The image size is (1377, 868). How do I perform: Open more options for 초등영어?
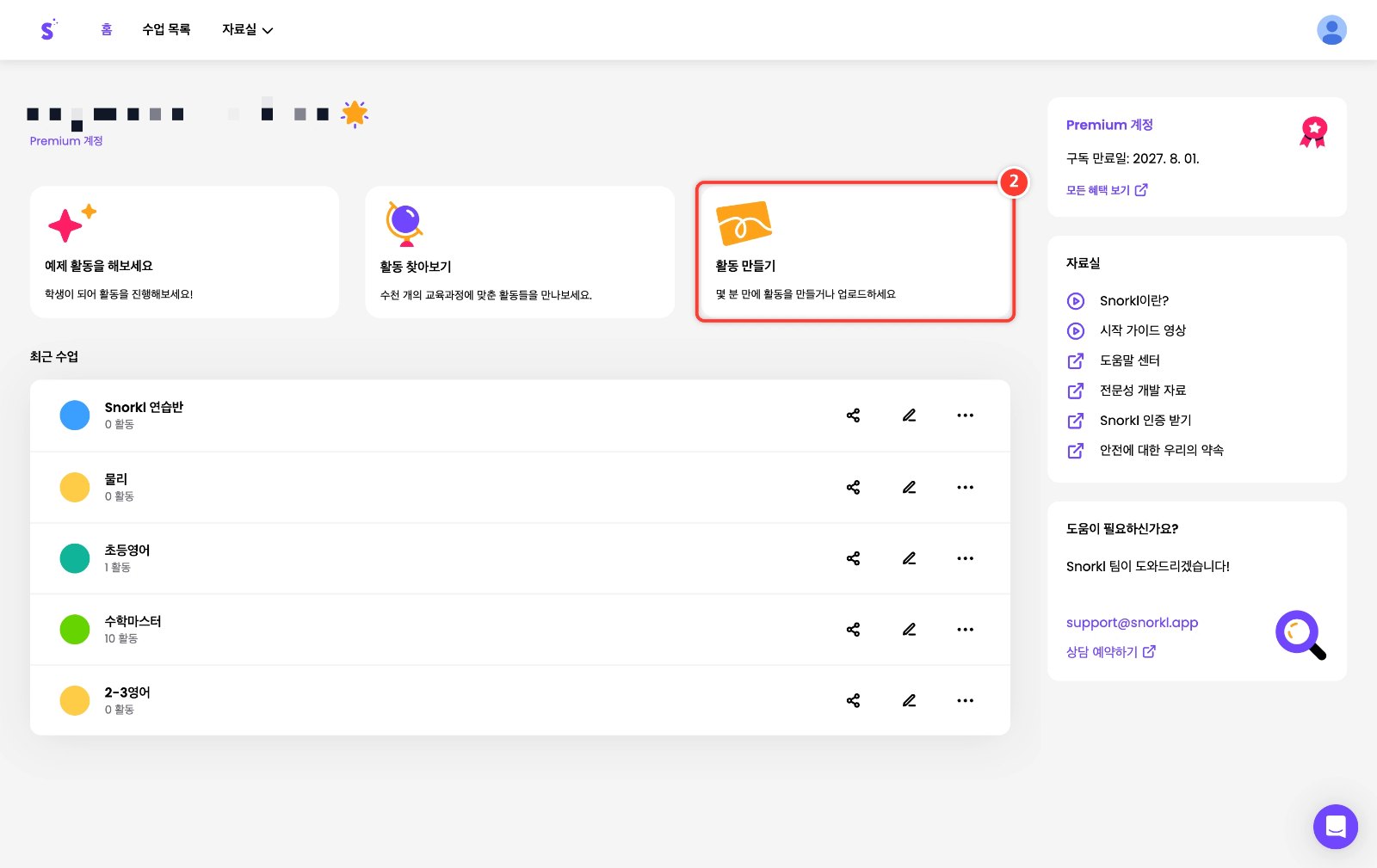[966, 558]
